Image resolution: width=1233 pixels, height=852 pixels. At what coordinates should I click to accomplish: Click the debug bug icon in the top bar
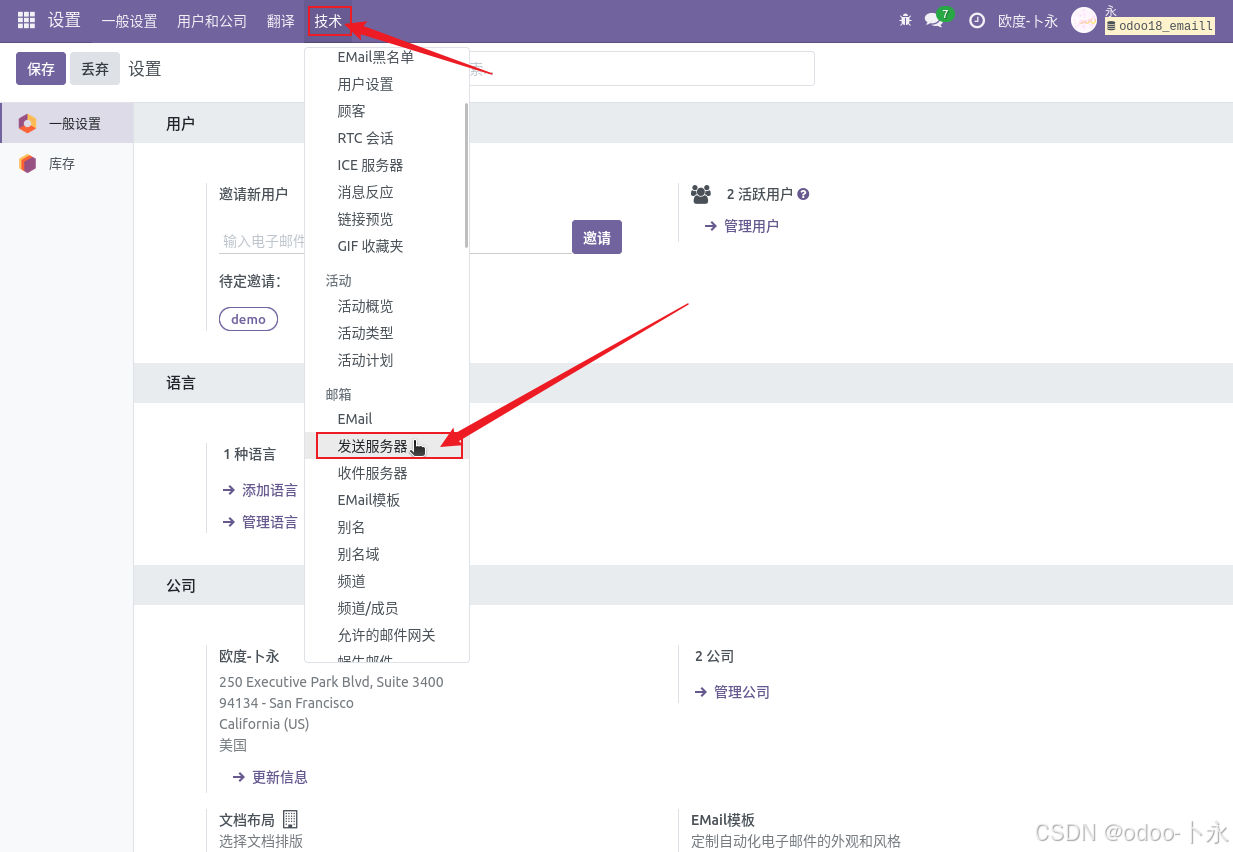click(904, 20)
